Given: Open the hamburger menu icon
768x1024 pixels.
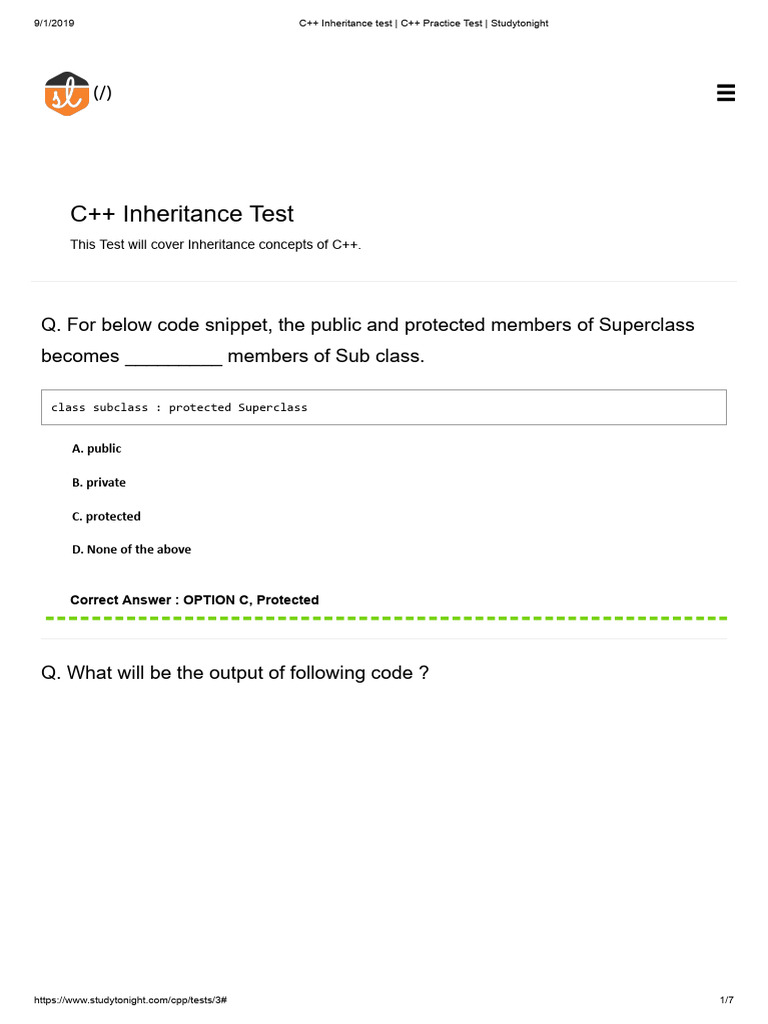Looking at the screenshot, I should [x=726, y=93].
